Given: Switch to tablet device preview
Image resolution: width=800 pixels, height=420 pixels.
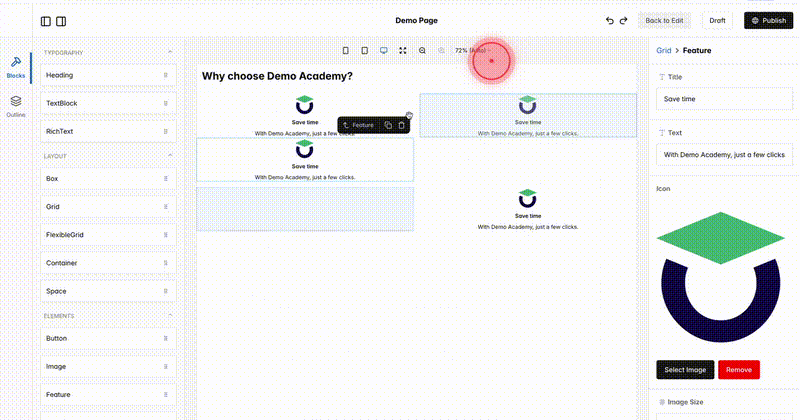Looking at the screenshot, I should click(x=364, y=51).
